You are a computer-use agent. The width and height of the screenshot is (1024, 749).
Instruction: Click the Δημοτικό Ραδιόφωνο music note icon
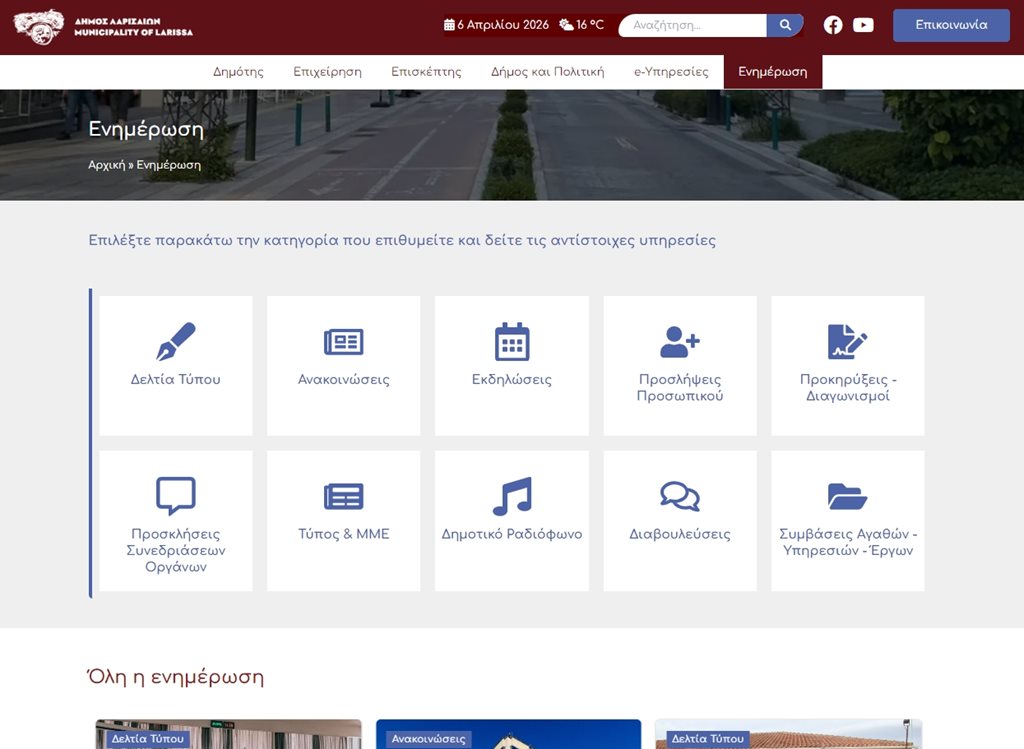[x=512, y=496]
